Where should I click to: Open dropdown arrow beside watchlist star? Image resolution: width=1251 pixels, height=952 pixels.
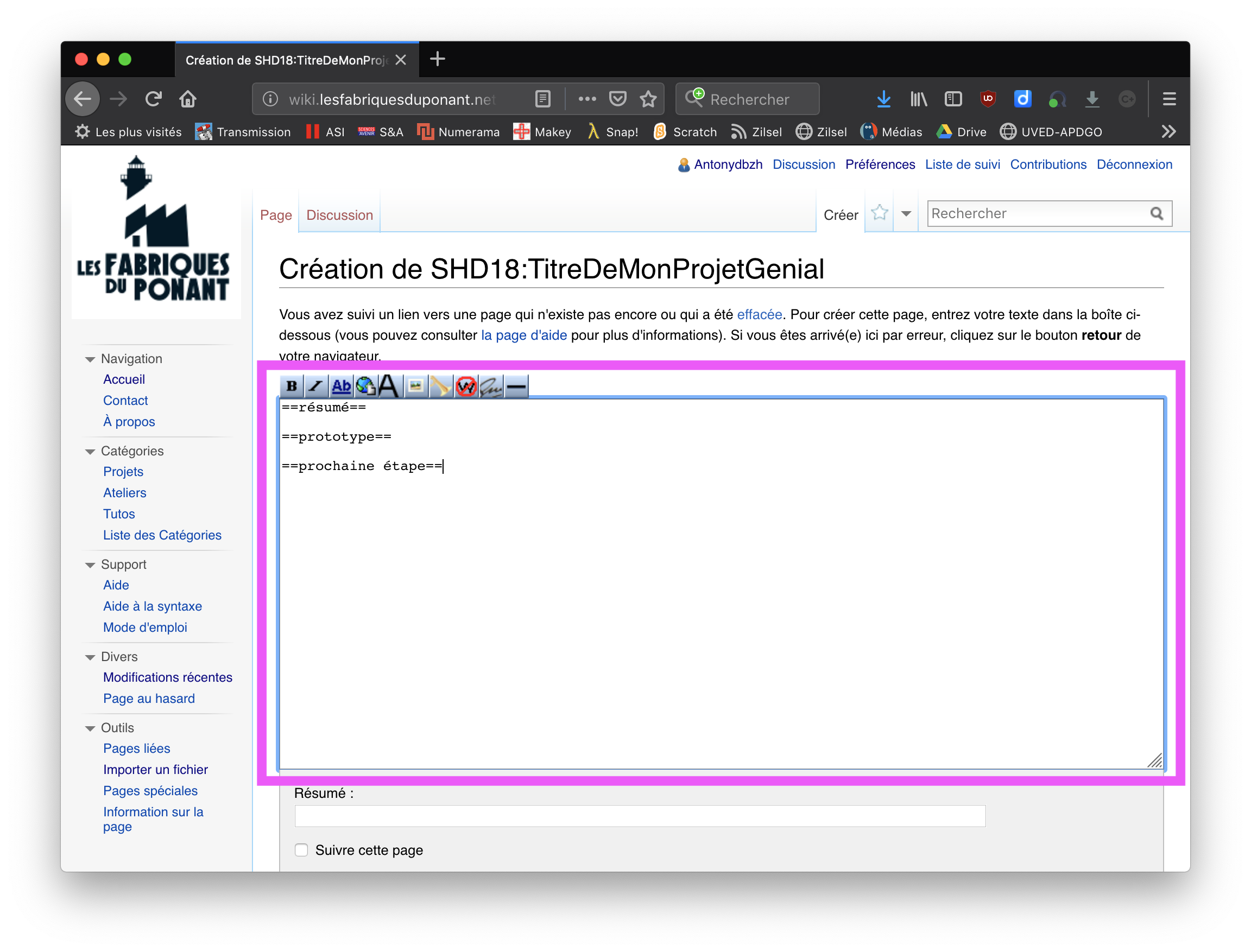906,214
